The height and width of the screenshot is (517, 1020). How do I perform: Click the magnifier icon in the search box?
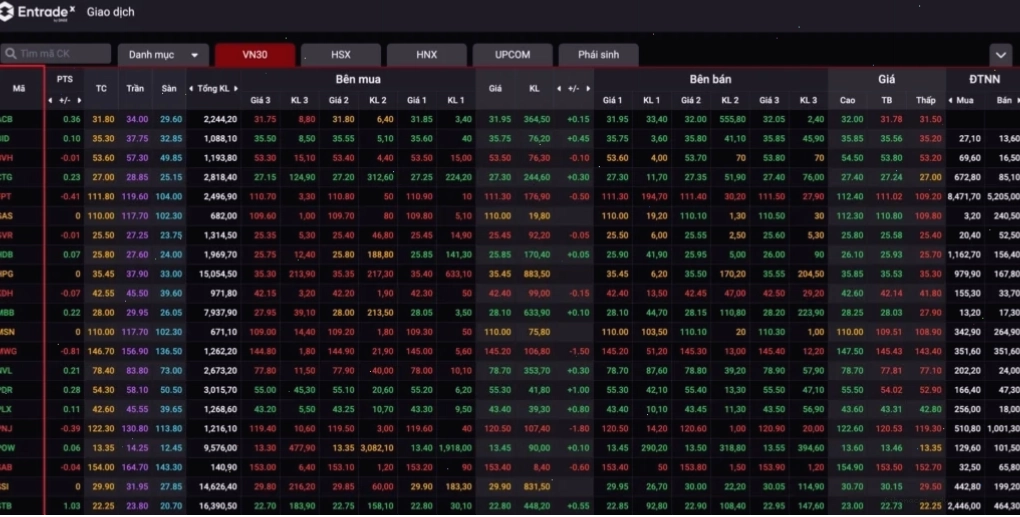coord(10,54)
